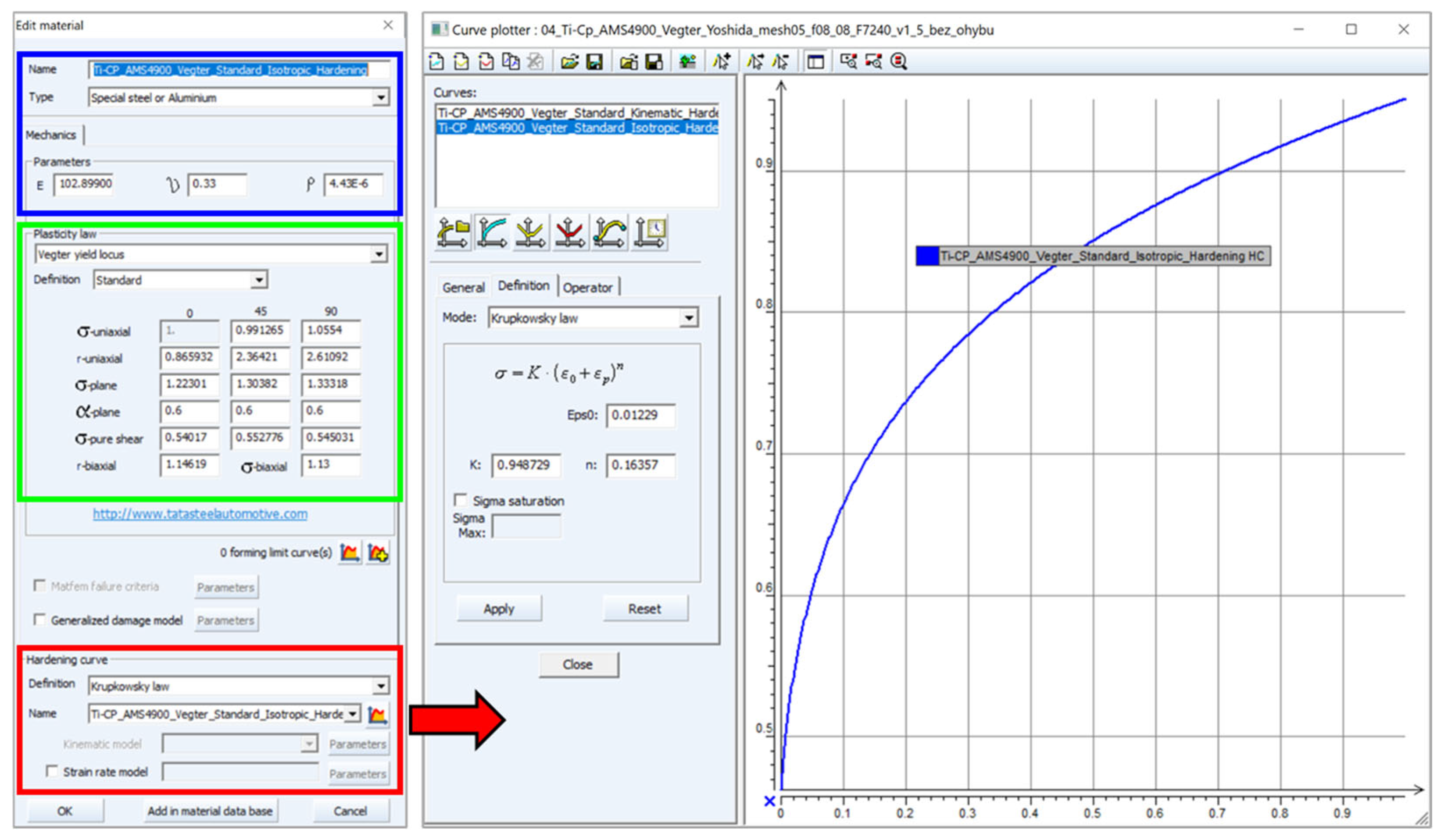Click the add point to curve cursor icon
This screenshot has height=840, width=1441.
pos(721,62)
